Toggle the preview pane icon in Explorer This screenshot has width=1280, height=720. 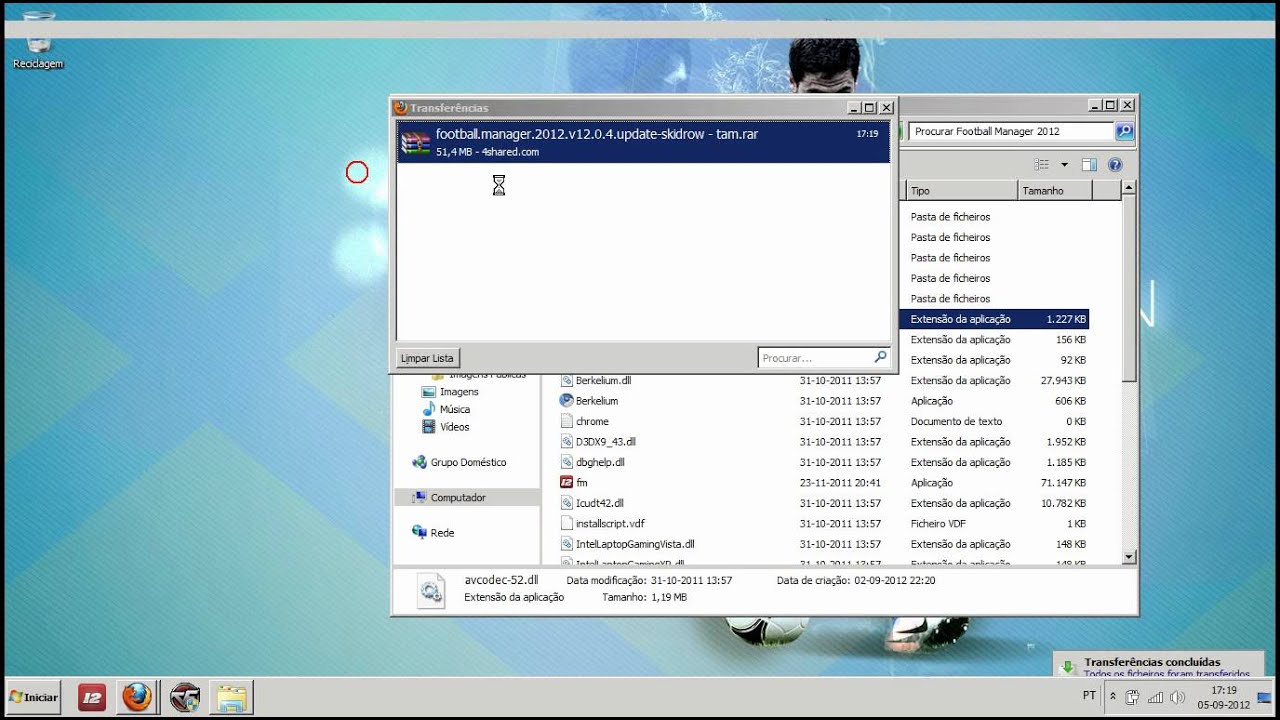click(1089, 165)
